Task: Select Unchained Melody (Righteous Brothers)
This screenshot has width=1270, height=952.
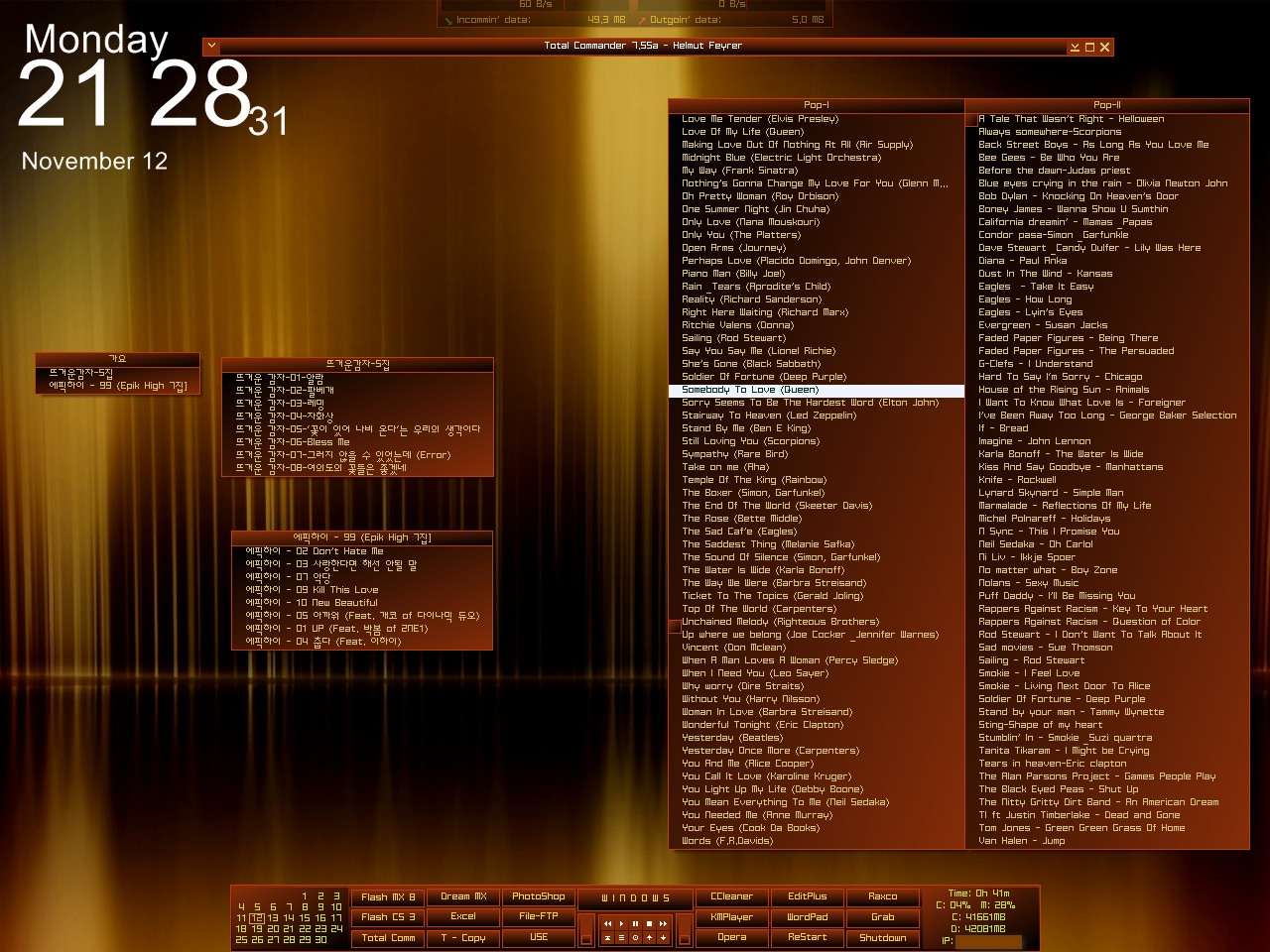Action: (x=817, y=622)
